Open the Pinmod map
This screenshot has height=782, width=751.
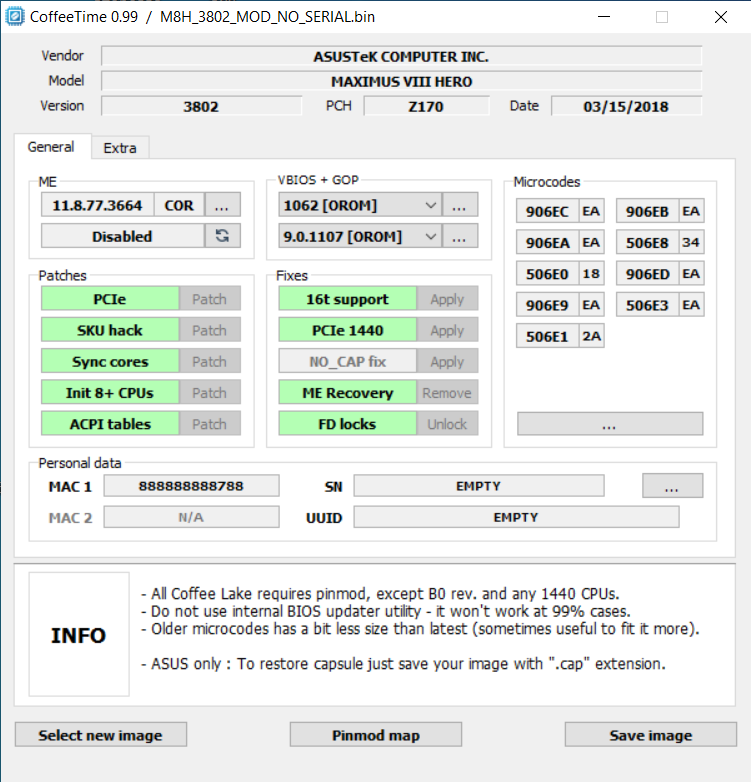pyautogui.click(x=376, y=735)
